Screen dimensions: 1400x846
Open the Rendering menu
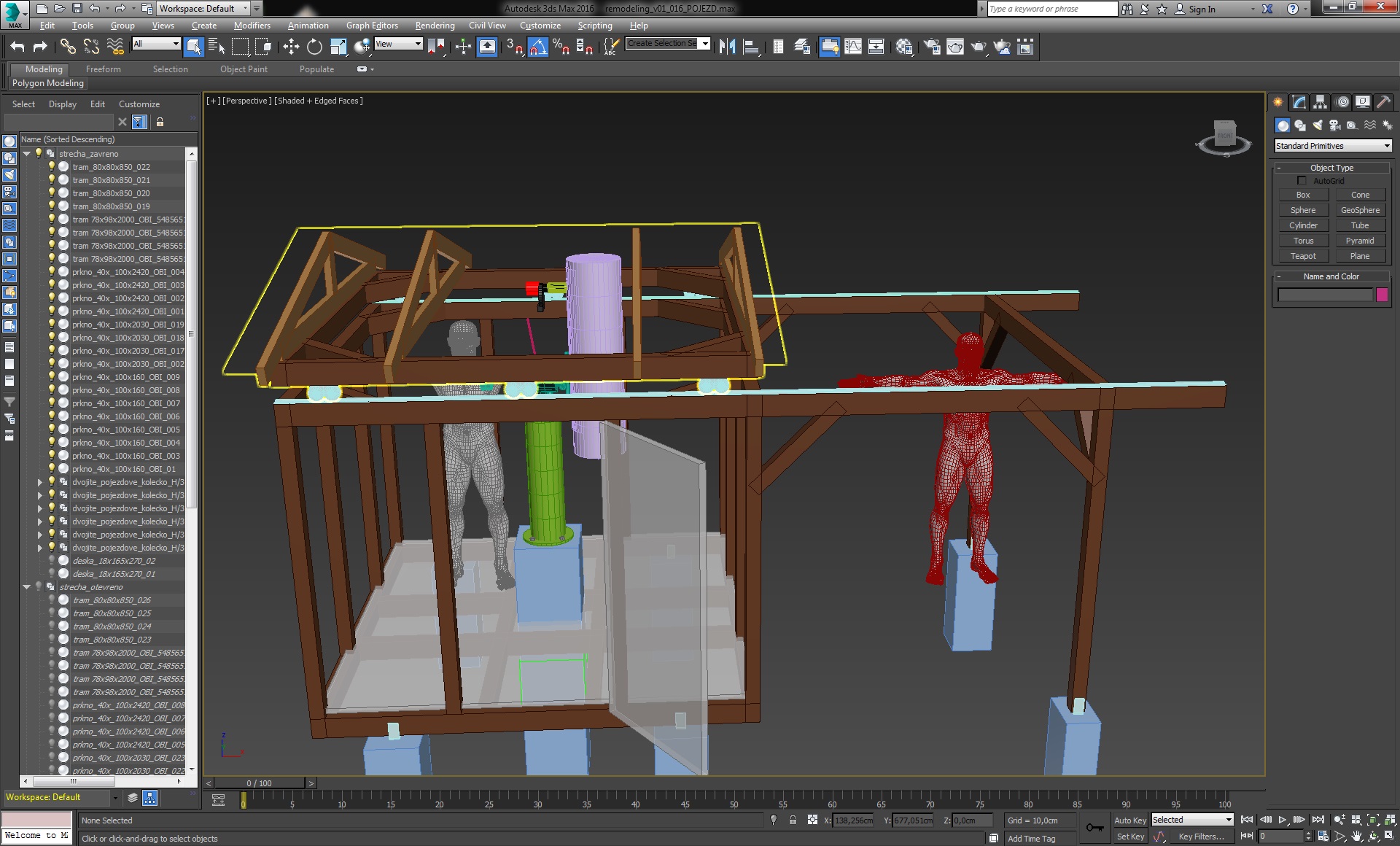(x=435, y=26)
